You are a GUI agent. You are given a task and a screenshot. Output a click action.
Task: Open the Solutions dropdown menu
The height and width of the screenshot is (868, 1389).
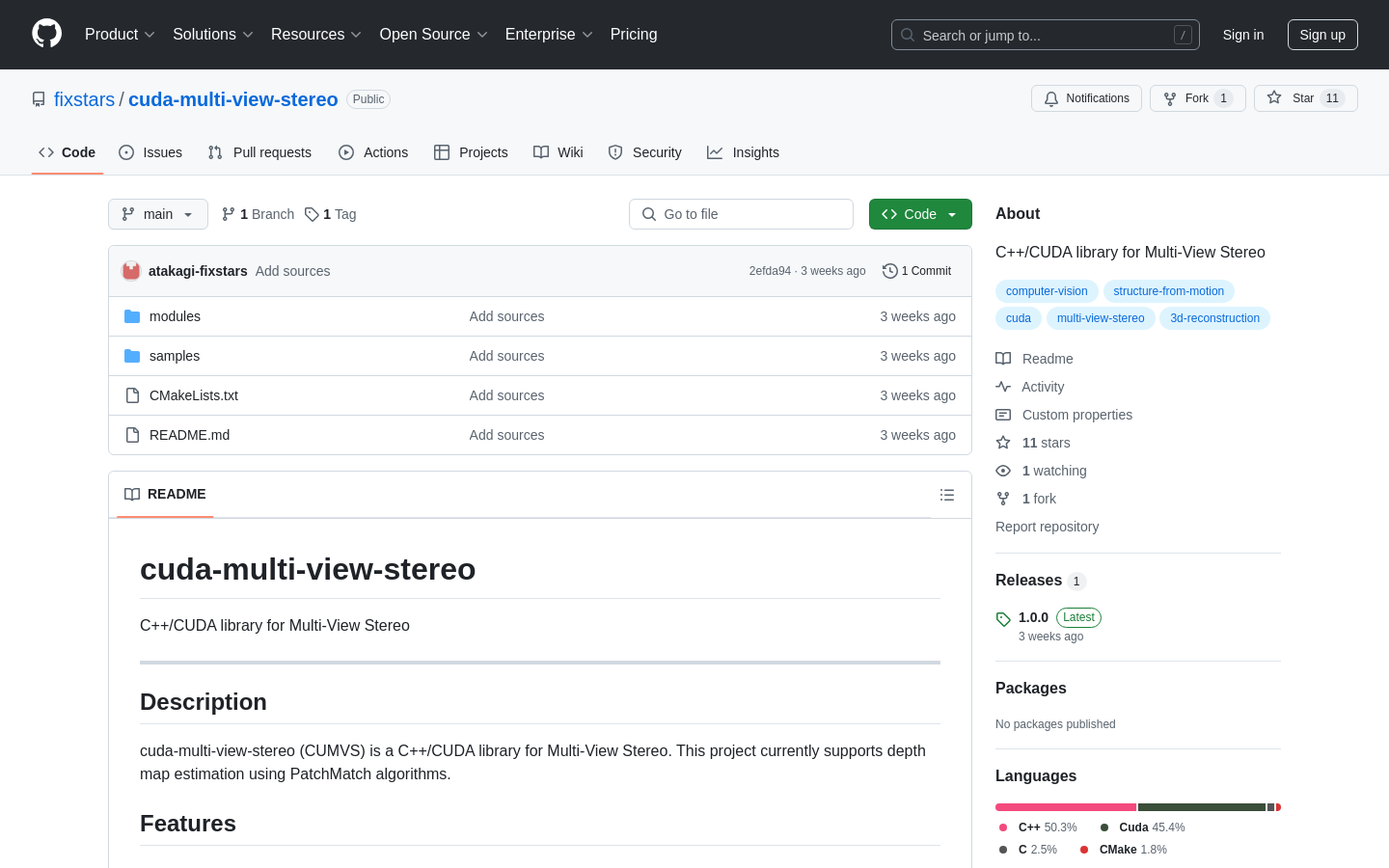coord(213,35)
